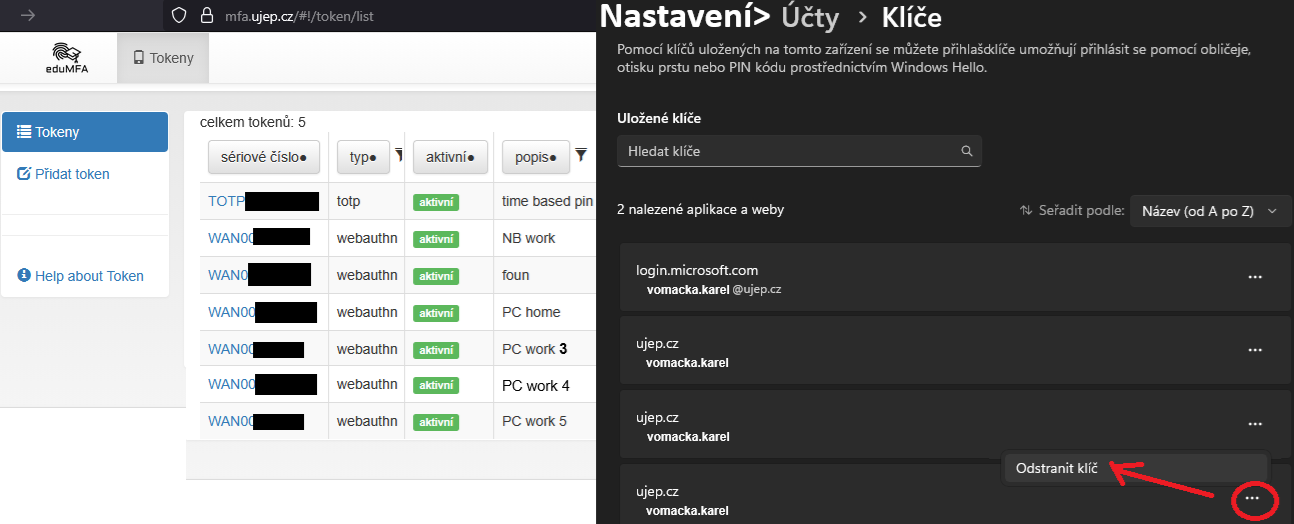Sort tokens by the aktivní column header
Image resolution: width=1294 pixels, height=524 pixels.
pos(449,157)
